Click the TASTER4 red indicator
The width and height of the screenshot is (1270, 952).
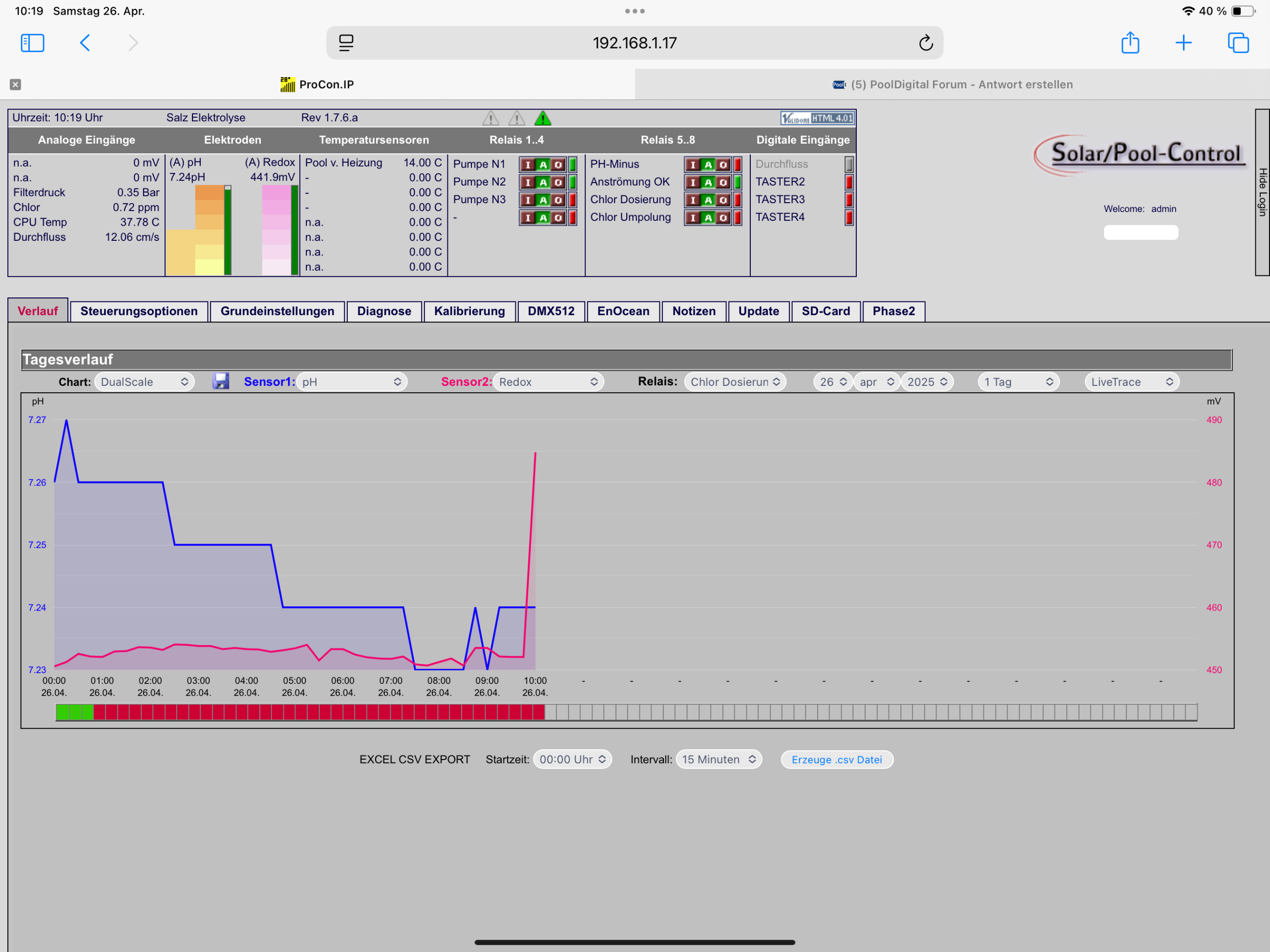point(849,218)
